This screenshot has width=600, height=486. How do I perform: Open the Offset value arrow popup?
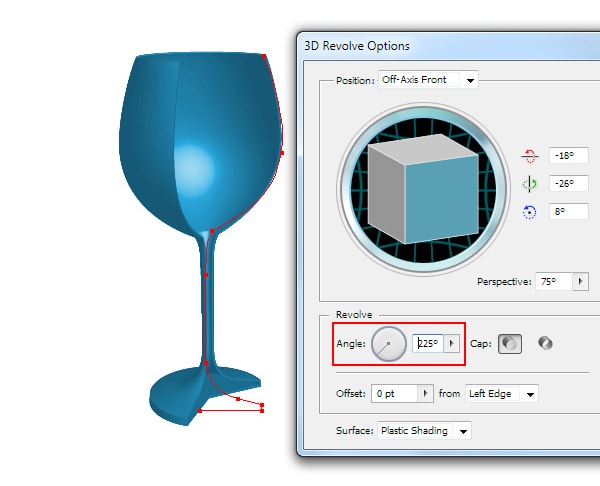pyautogui.click(x=425, y=393)
